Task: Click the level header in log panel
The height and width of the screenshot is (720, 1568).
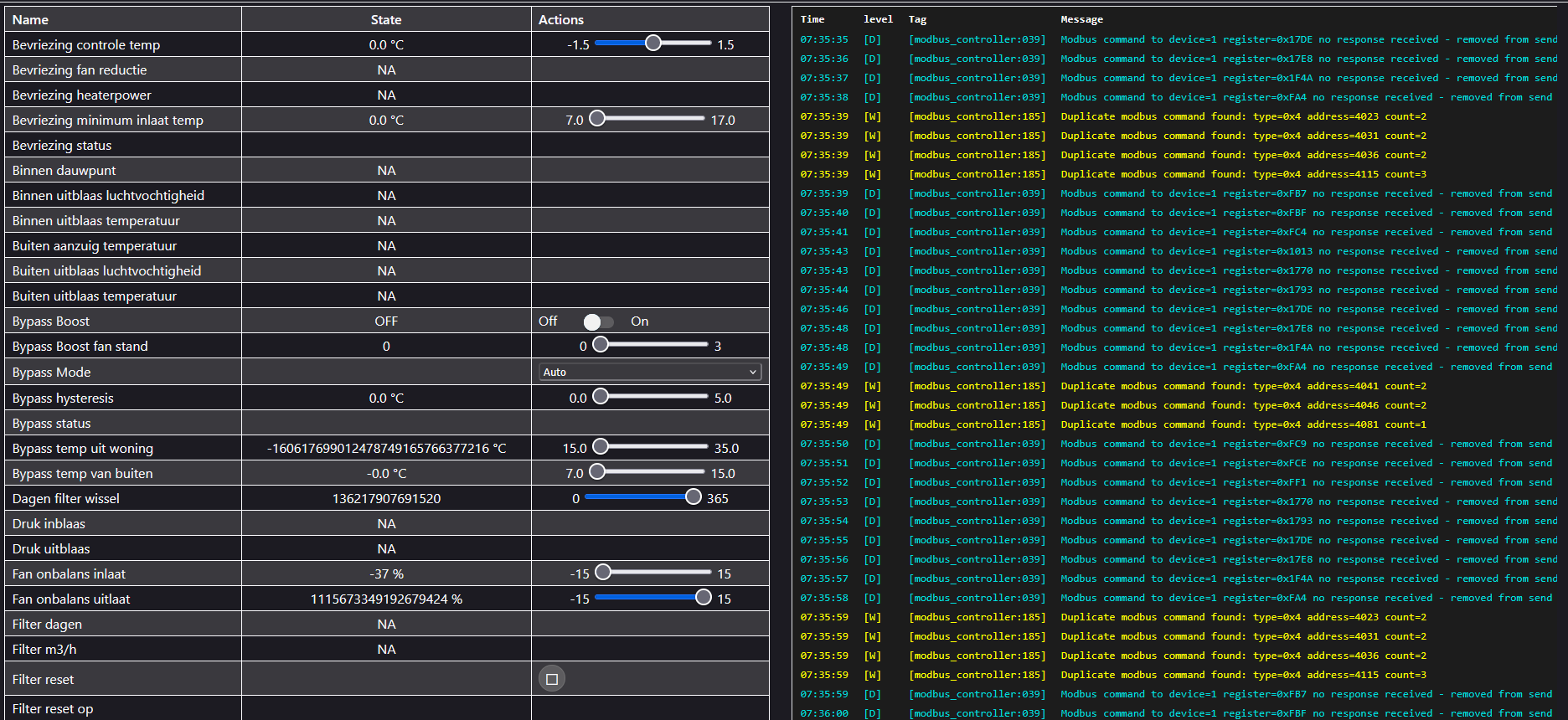Action: point(878,19)
